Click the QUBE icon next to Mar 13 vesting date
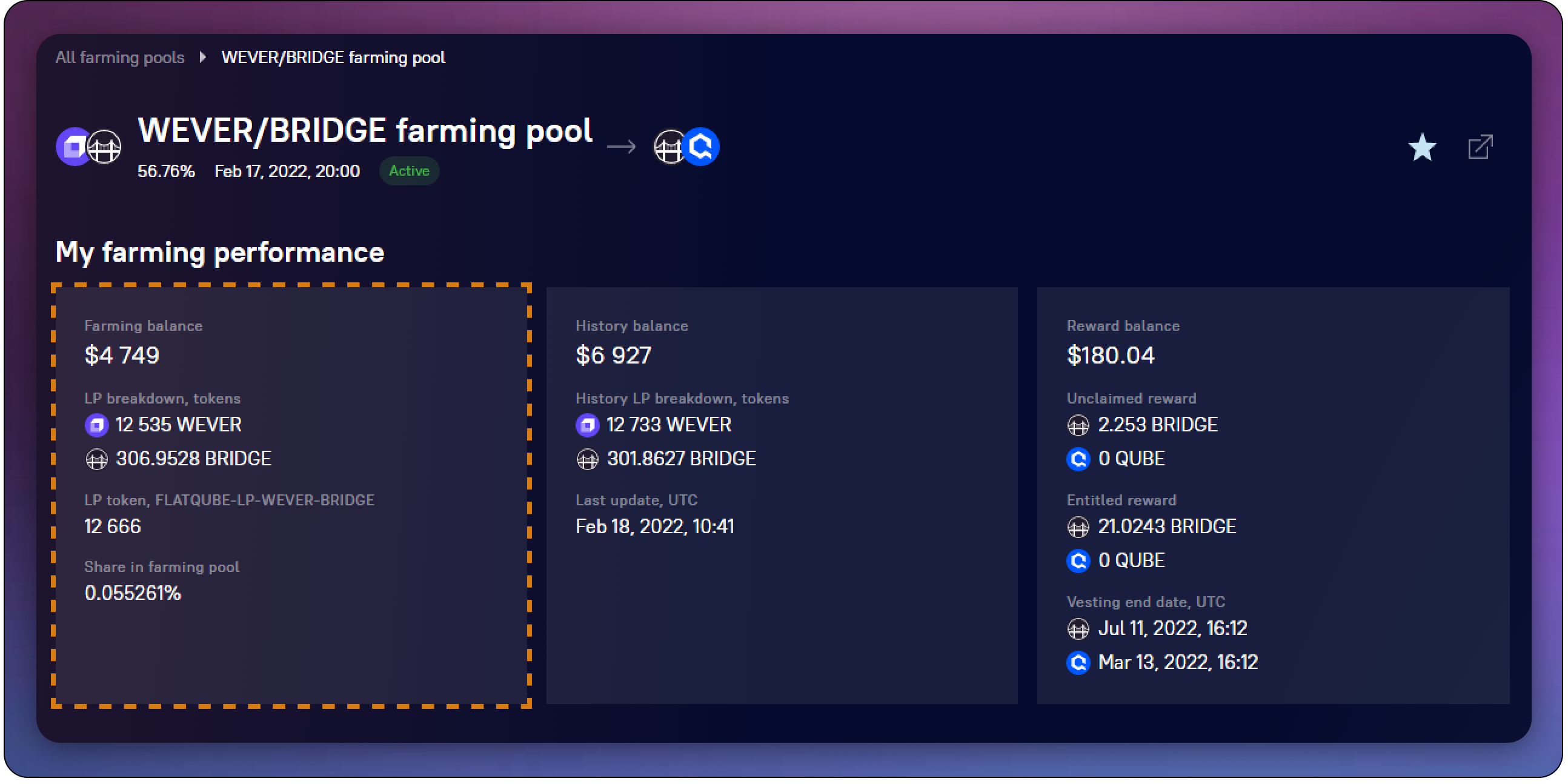This screenshot has height=784, width=1568. point(1078,662)
